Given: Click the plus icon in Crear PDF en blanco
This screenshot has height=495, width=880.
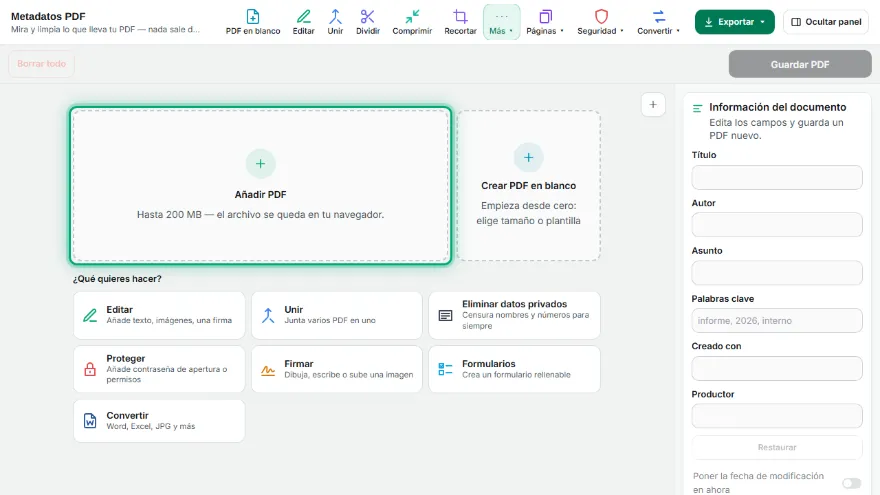Looking at the screenshot, I should (x=529, y=158).
